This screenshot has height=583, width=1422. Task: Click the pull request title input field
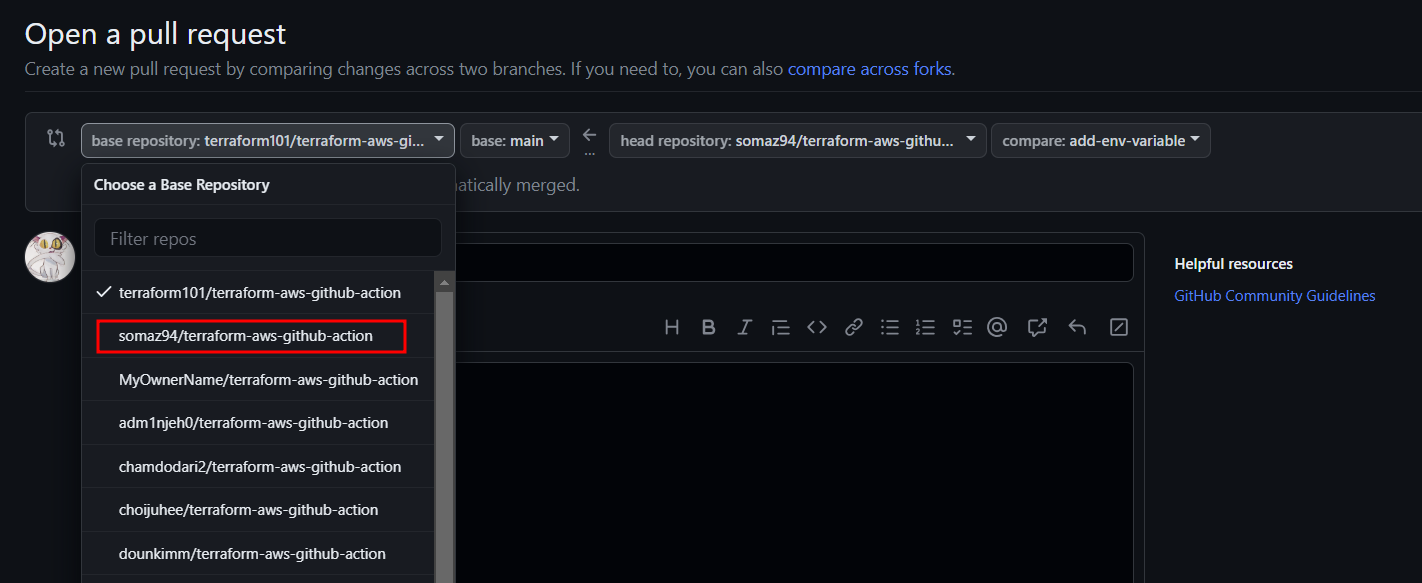[794, 263]
